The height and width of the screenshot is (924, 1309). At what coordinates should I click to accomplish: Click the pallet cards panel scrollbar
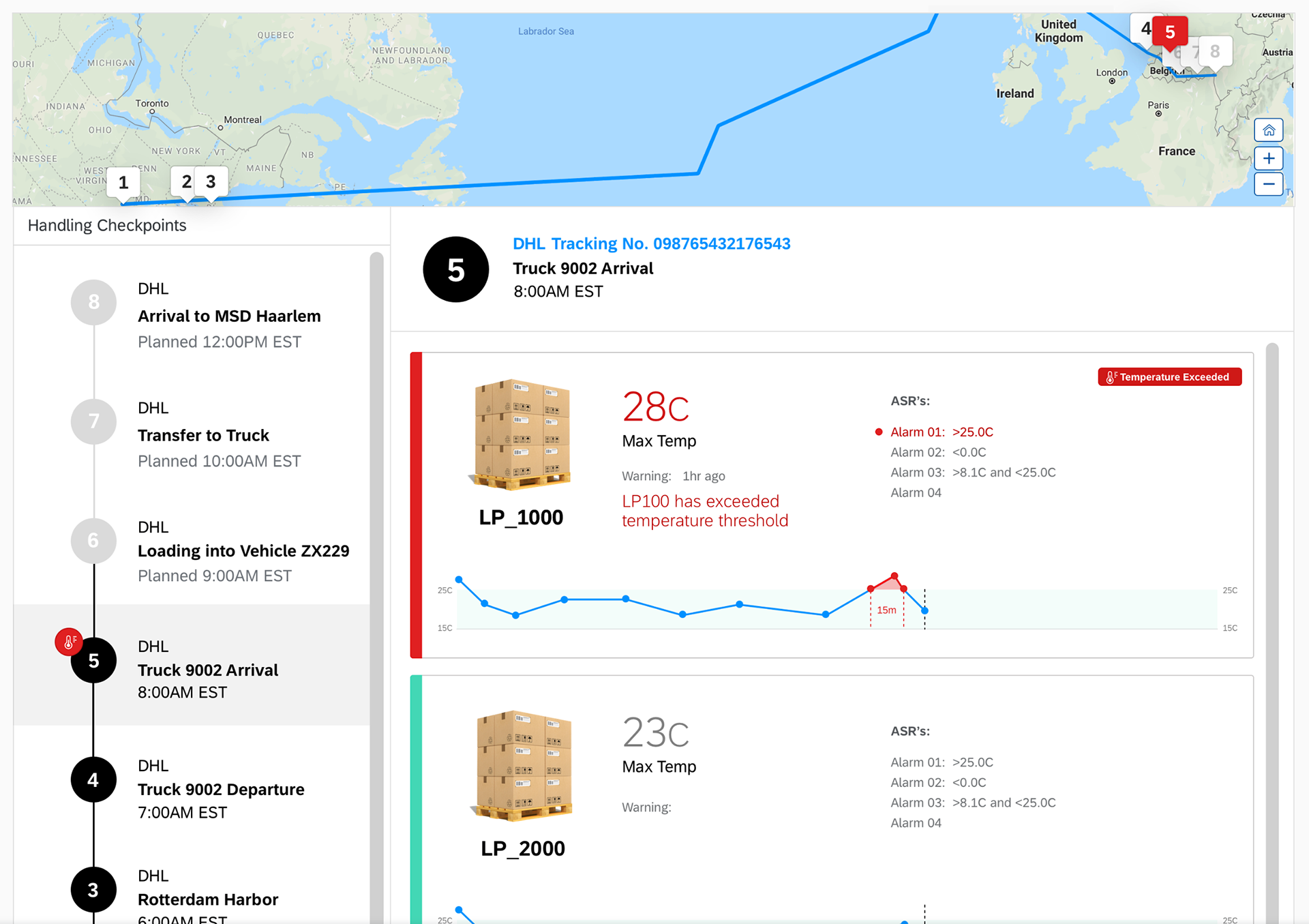1272,634
